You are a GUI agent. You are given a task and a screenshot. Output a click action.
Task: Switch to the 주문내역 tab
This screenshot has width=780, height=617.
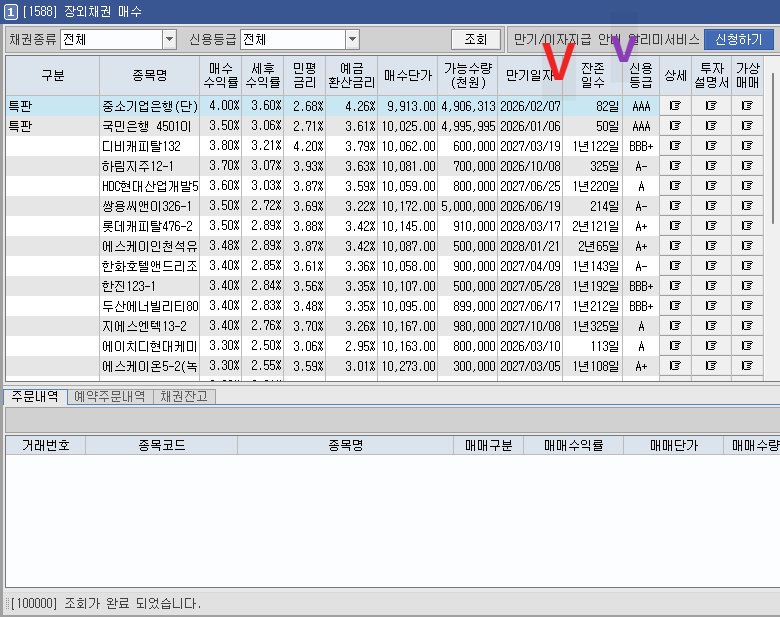[x=35, y=397]
